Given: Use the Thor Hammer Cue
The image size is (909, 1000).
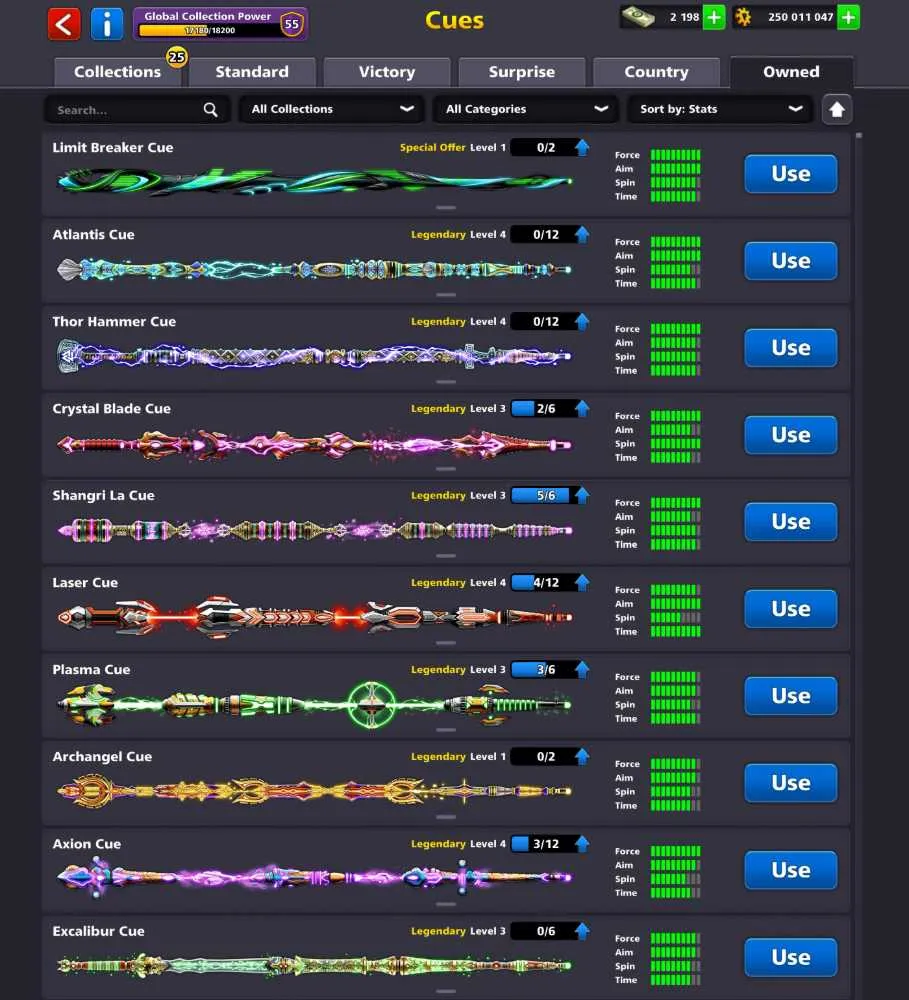Looking at the screenshot, I should coord(790,348).
